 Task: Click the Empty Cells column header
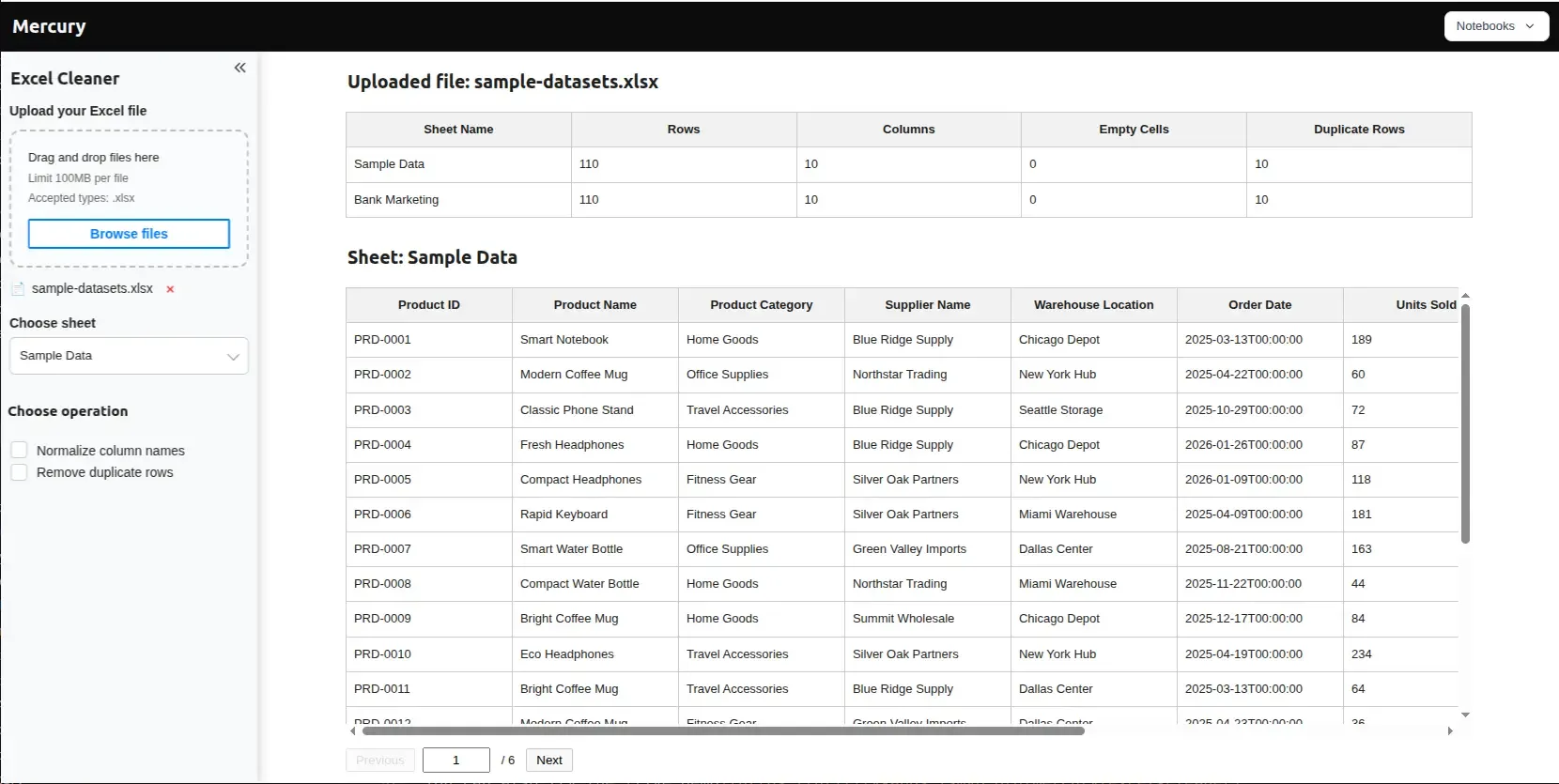coord(1134,130)
